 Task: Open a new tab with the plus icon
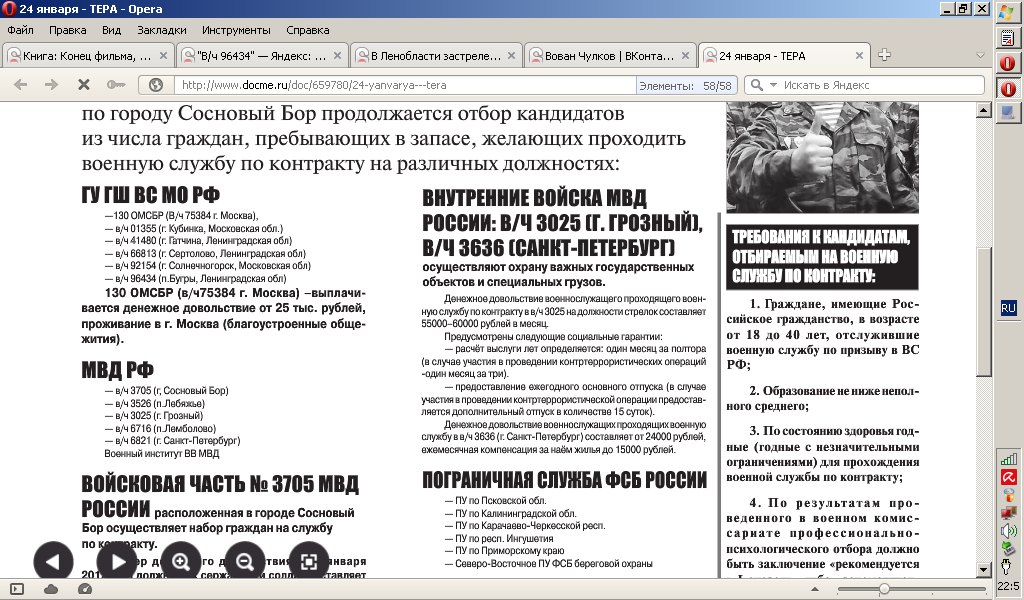[884, 55]
